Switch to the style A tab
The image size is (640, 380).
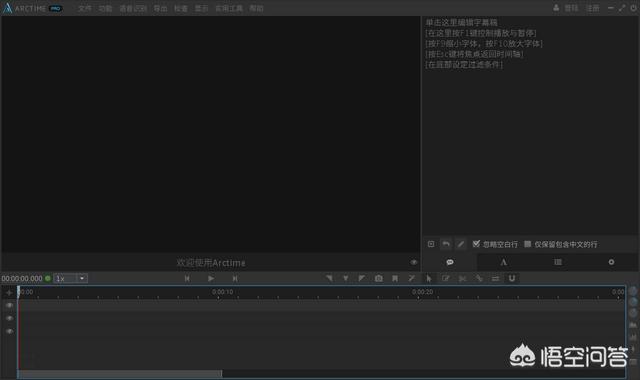(x=503, y=262)
